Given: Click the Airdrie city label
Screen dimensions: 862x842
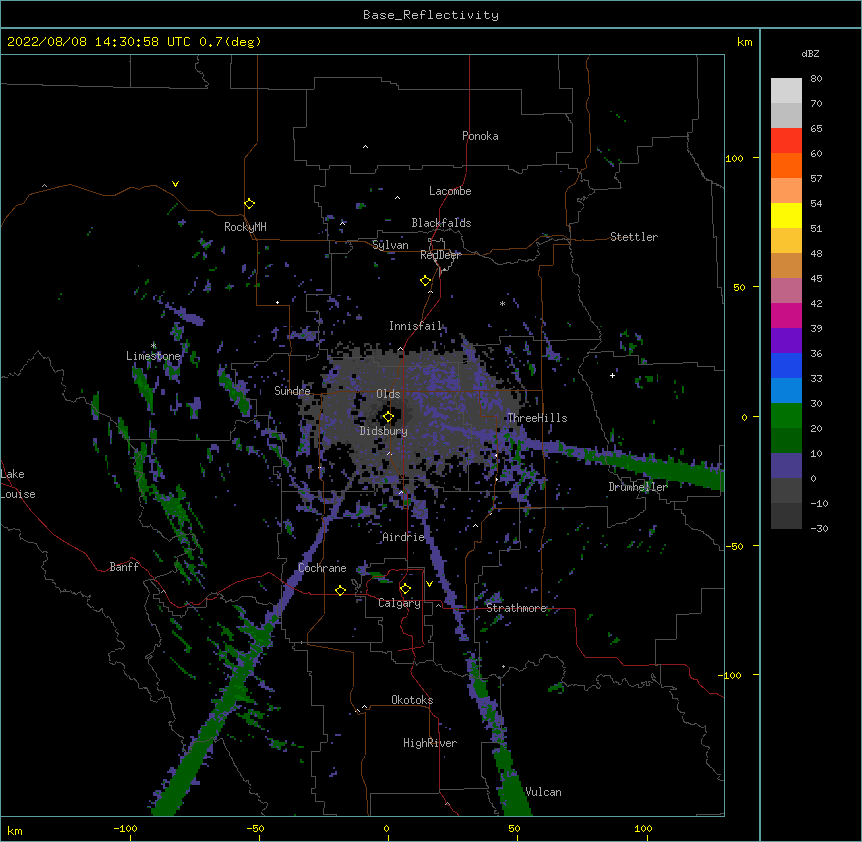Looking at the screenshot, I should pos(403,537).
